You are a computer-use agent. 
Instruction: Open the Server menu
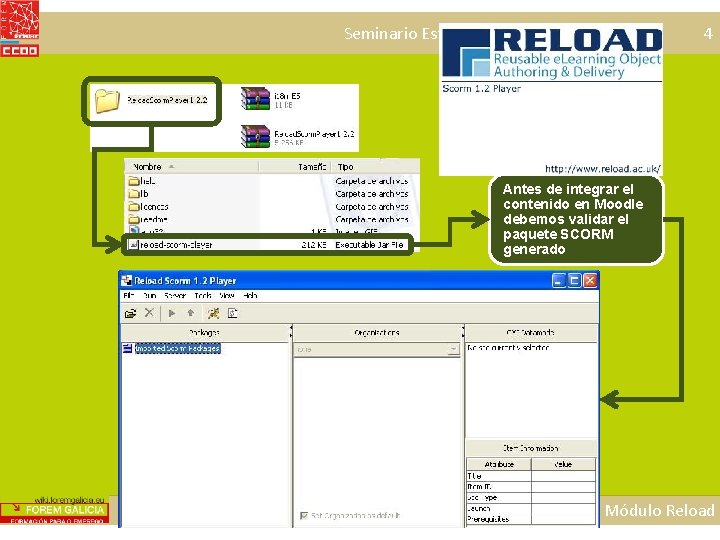pyautogui.click(x=175, y=295)
